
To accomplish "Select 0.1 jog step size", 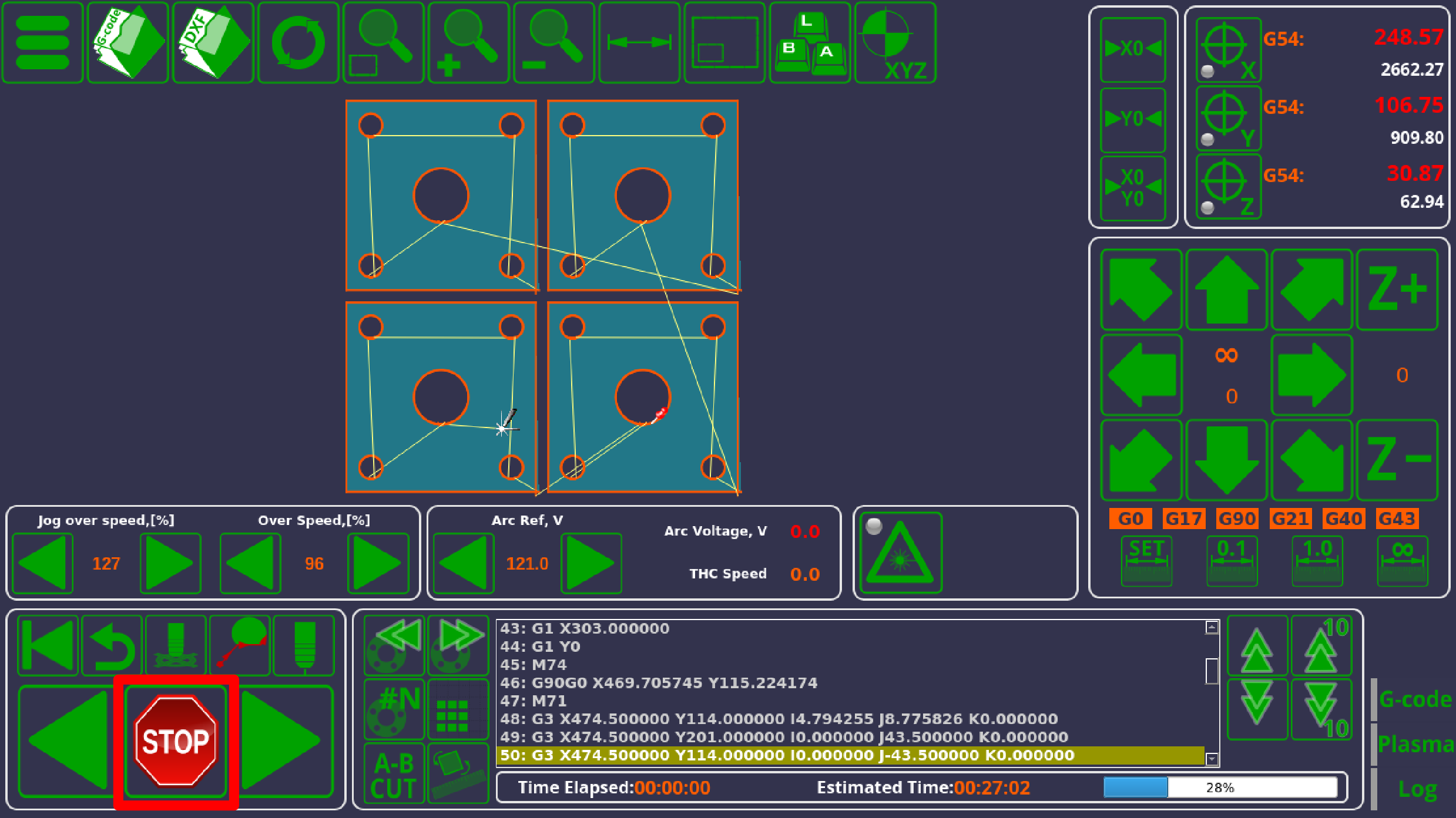I will pyautogui.click(x=1232, y=561).
